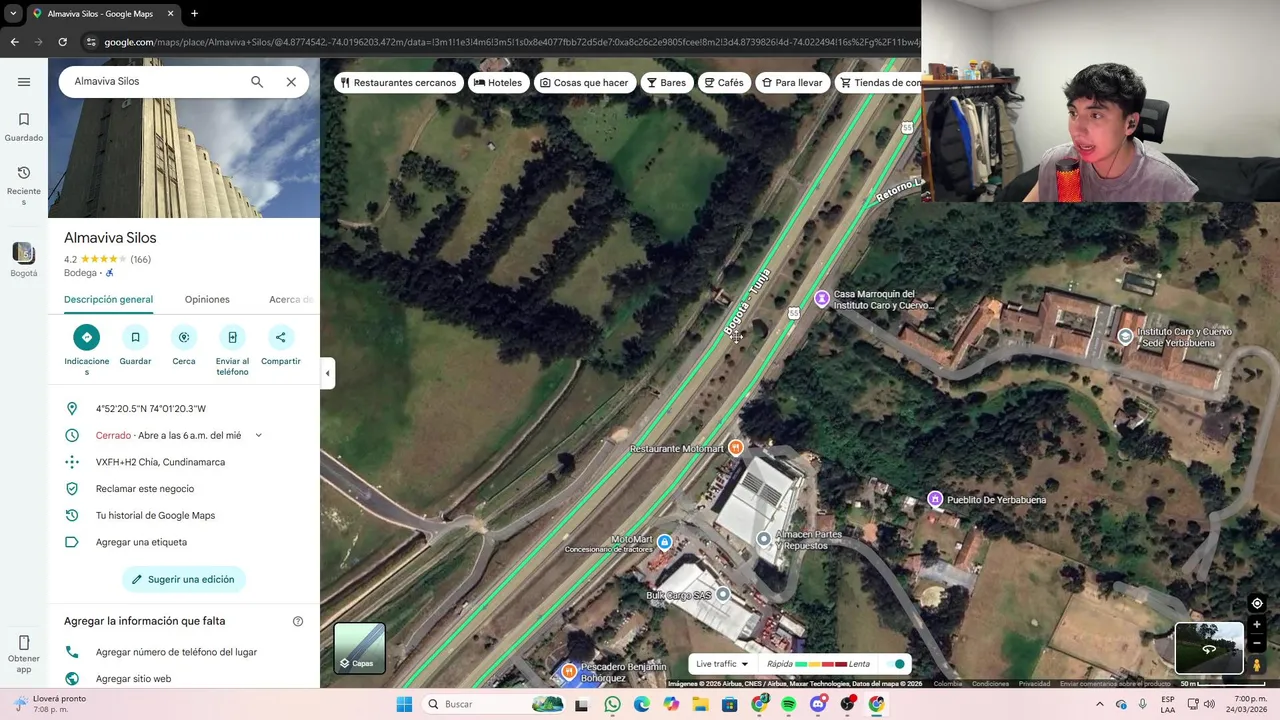Click Instituto Caro y Cuervo Yerbabuena marker
This screenshot has height=720, width=1280.
pos(1126,336)
